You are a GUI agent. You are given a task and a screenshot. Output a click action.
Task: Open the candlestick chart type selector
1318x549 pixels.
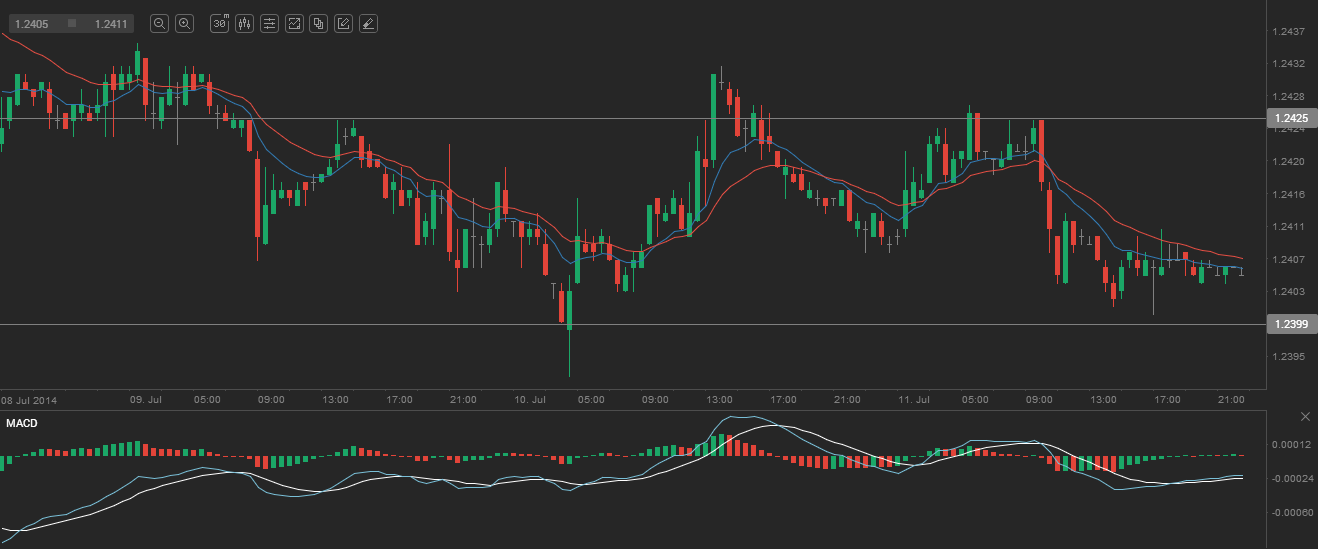(244, 23)
